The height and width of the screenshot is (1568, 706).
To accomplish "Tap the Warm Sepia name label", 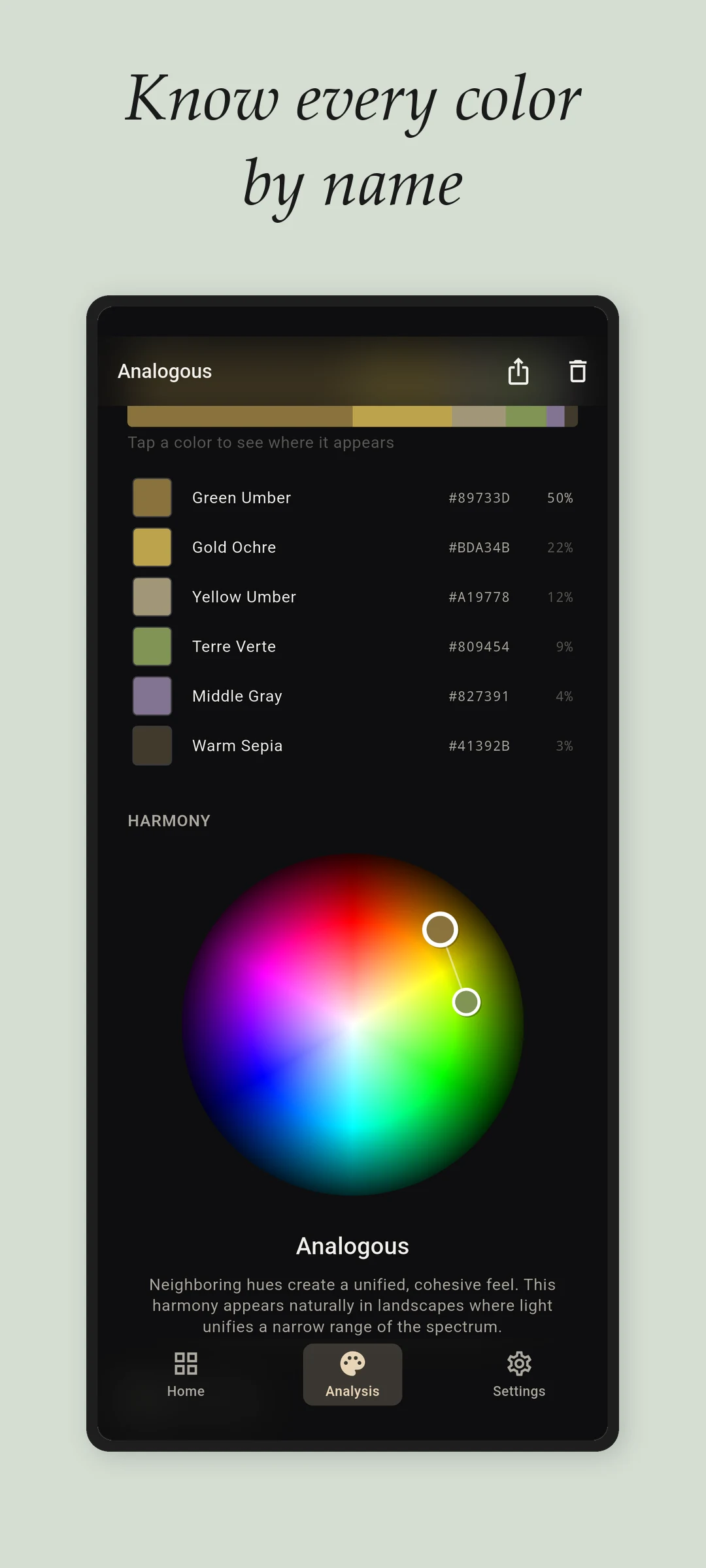I will pos(237,746).
